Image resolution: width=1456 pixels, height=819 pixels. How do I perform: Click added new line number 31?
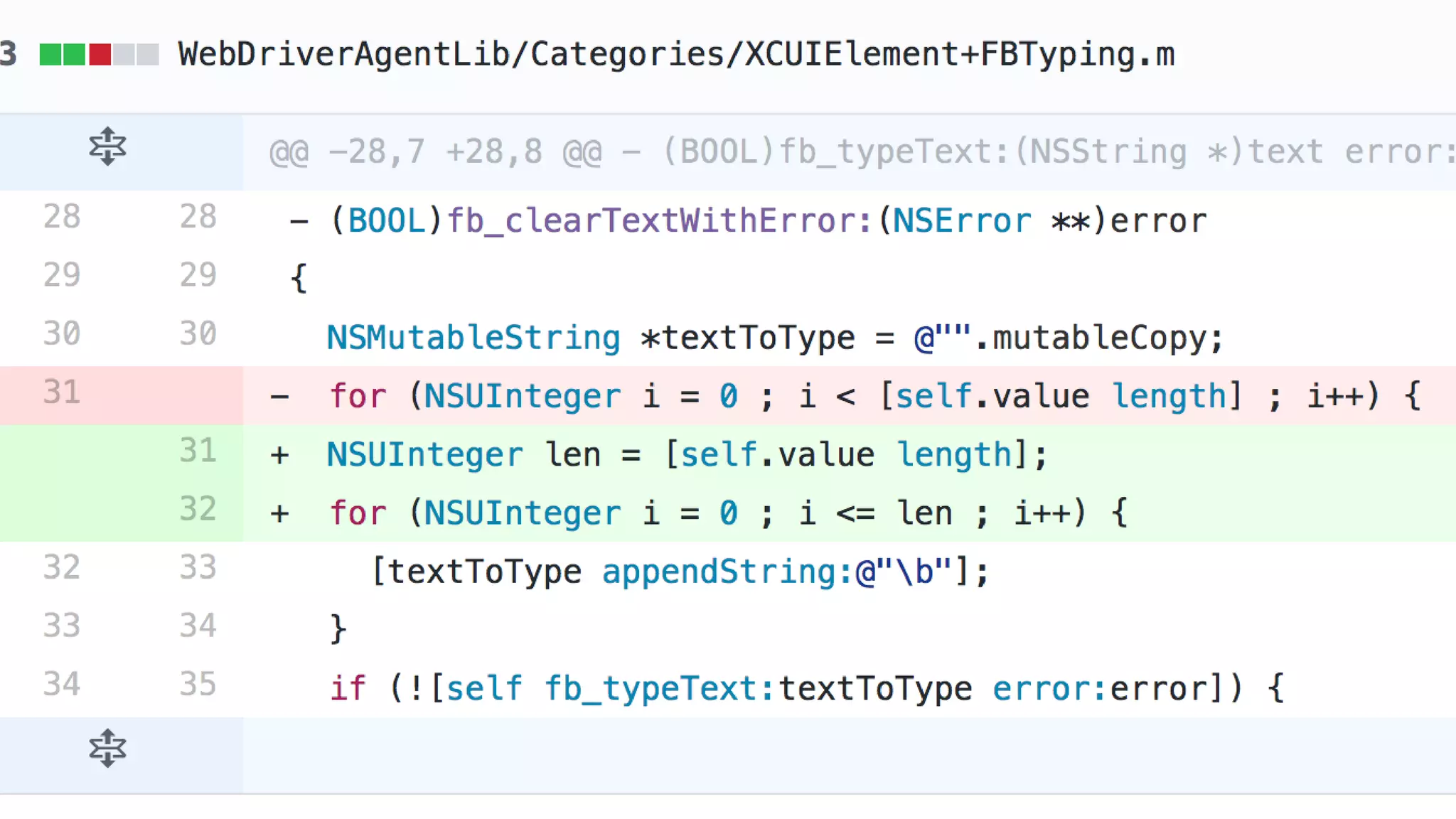pos(197,451)
